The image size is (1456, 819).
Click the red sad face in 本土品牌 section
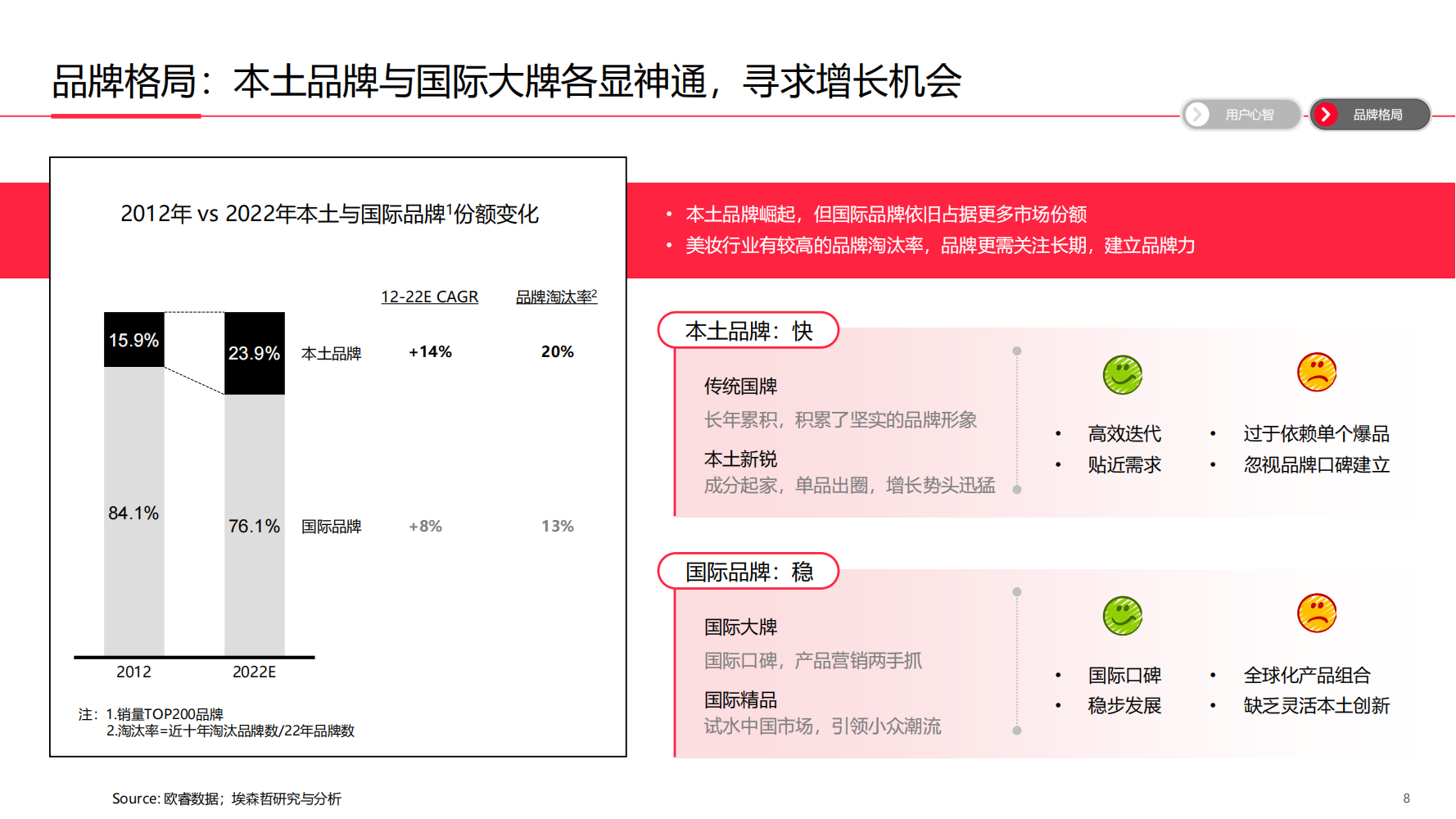click(1316, 373)
